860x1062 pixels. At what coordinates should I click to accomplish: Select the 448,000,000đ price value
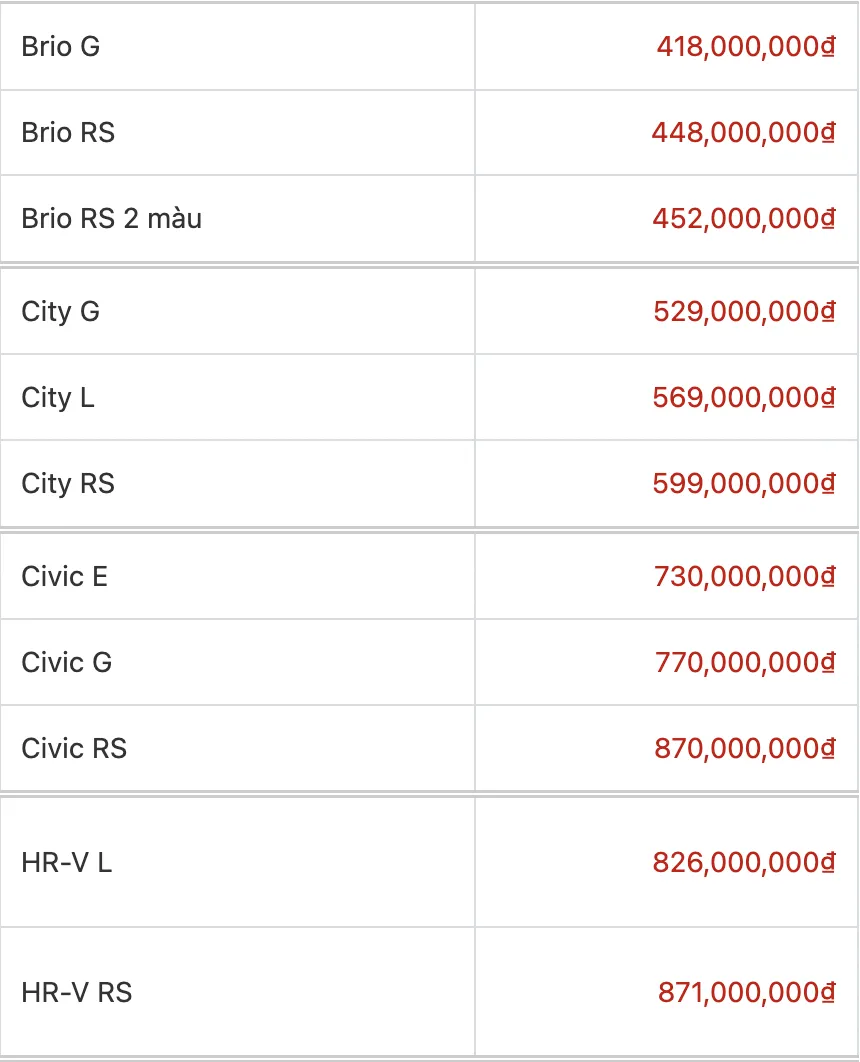[744, 132]
